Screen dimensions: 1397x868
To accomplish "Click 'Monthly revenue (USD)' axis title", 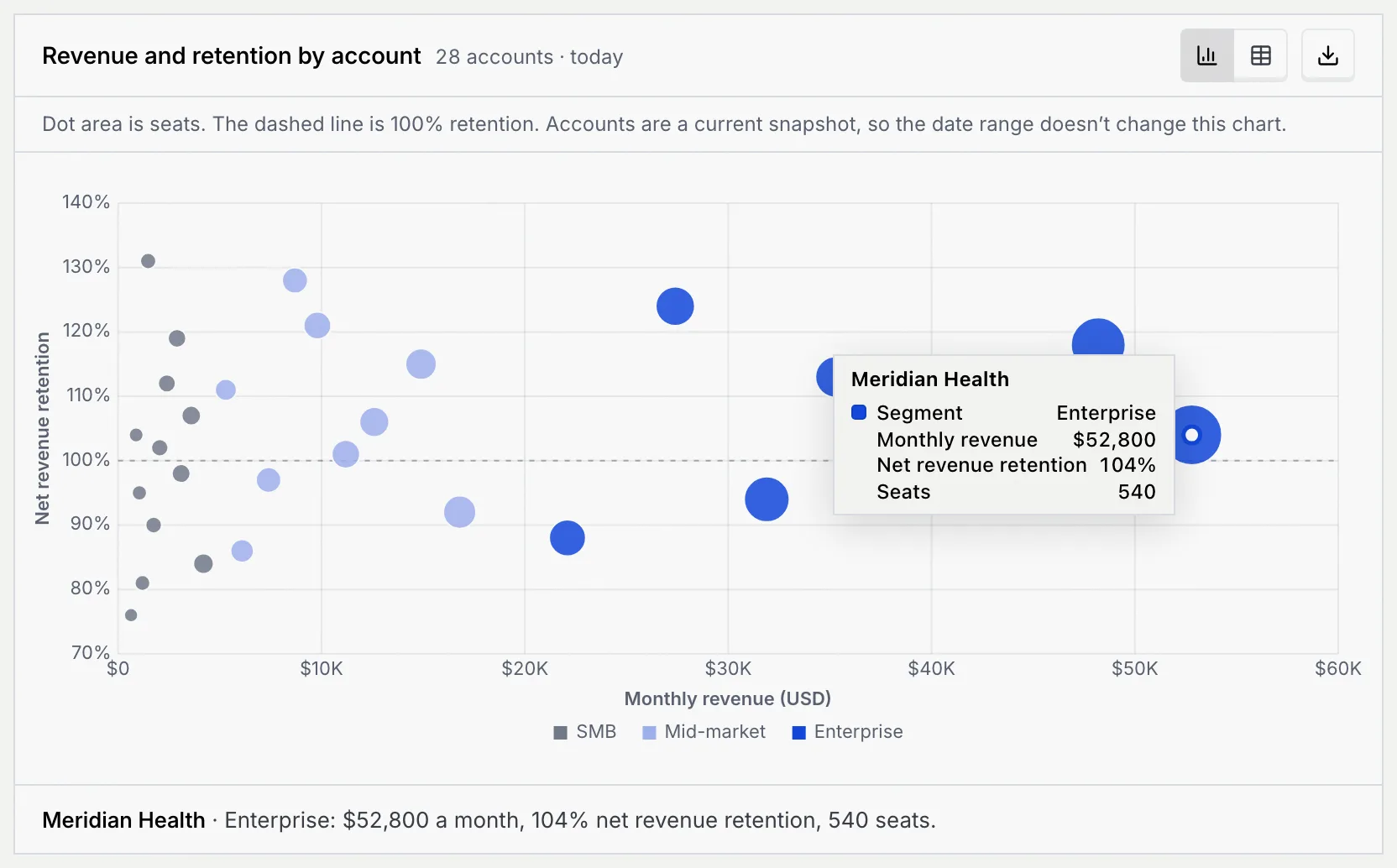I will tap(728, 698).
